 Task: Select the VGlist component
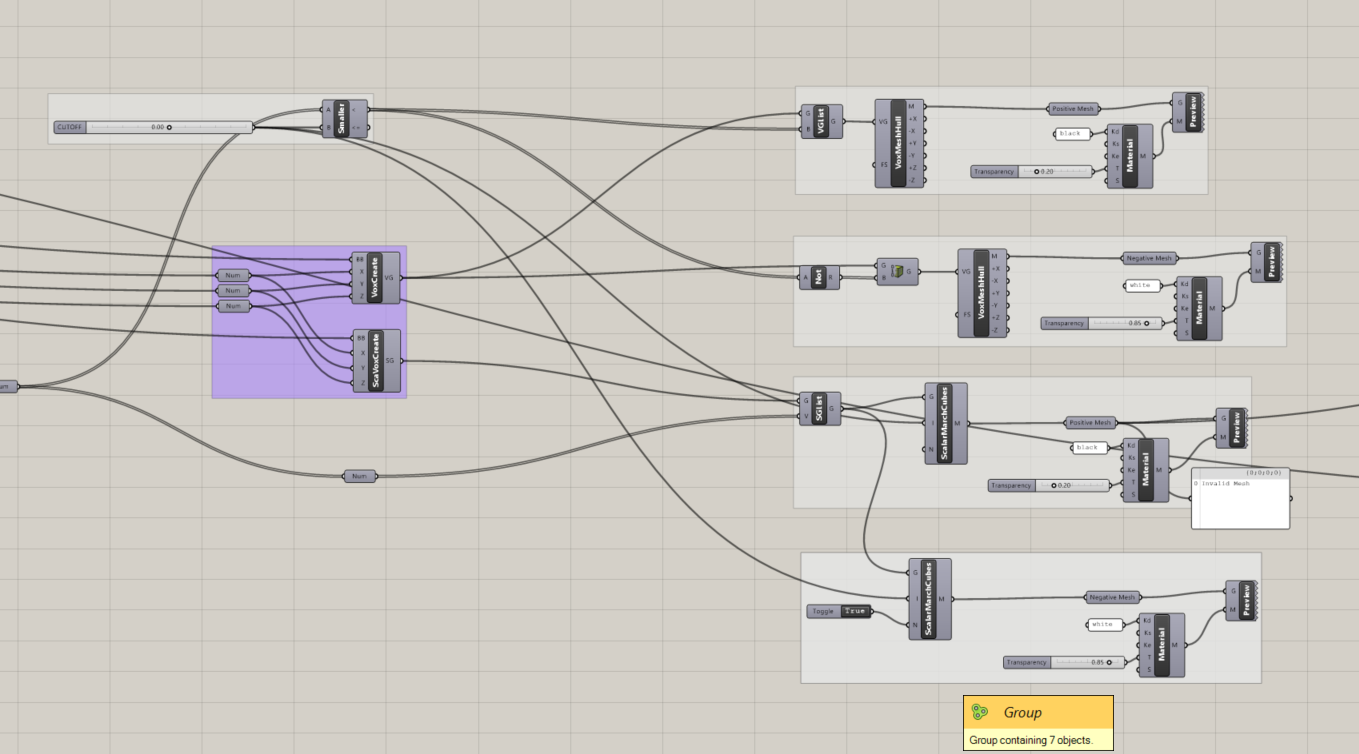(822, 121)
